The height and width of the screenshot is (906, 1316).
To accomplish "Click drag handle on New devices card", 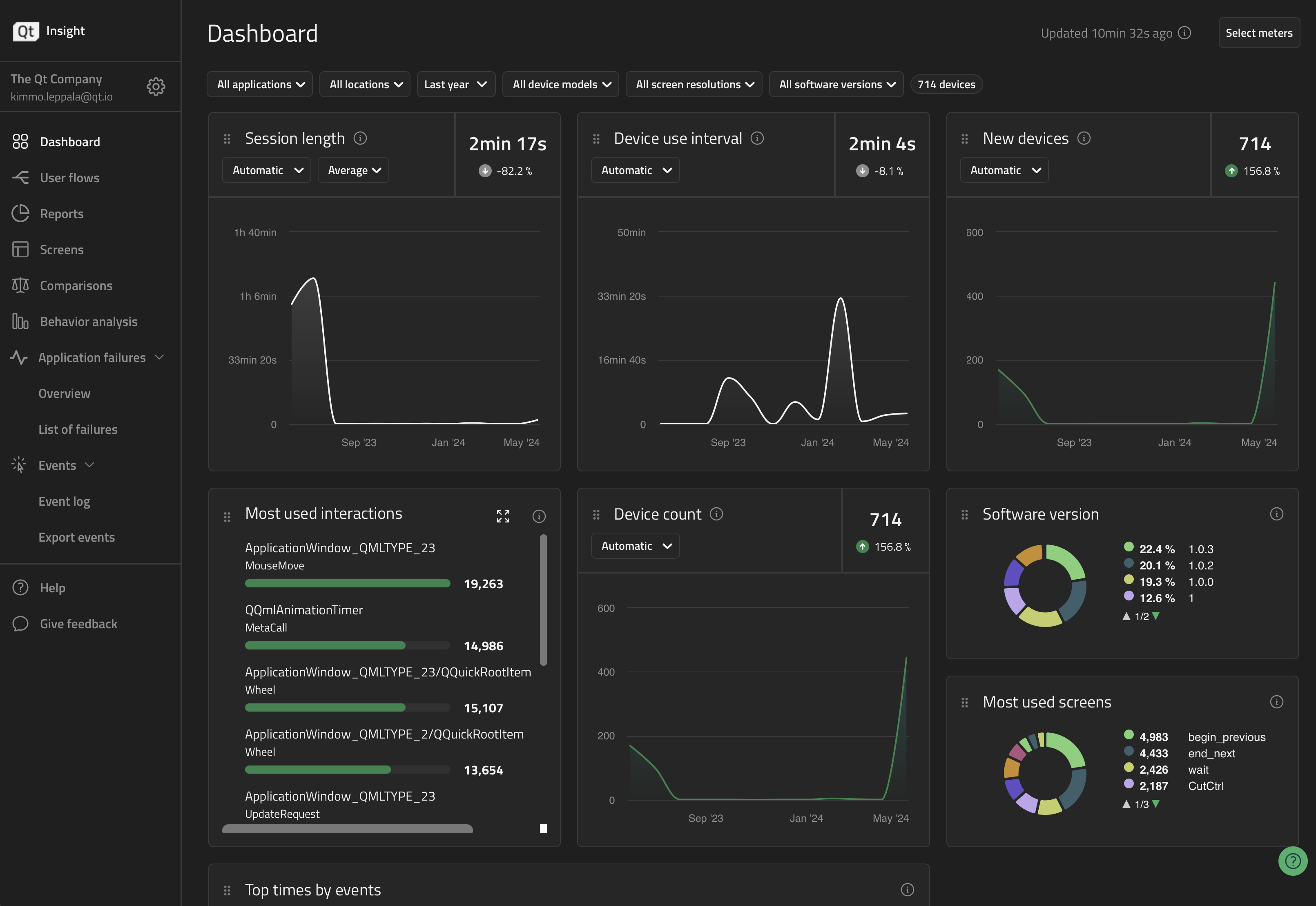I will pos(964,138).
